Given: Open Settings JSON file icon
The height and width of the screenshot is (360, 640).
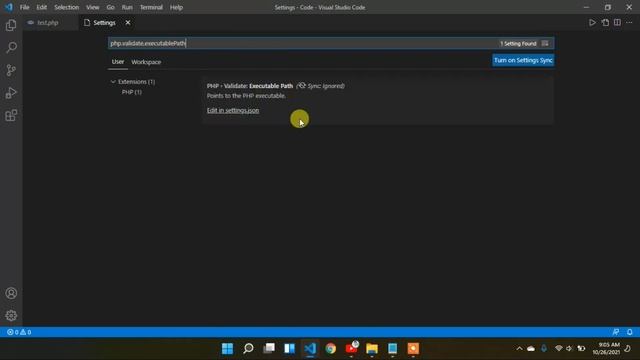Looking at the screenshot, I should 605,23.
